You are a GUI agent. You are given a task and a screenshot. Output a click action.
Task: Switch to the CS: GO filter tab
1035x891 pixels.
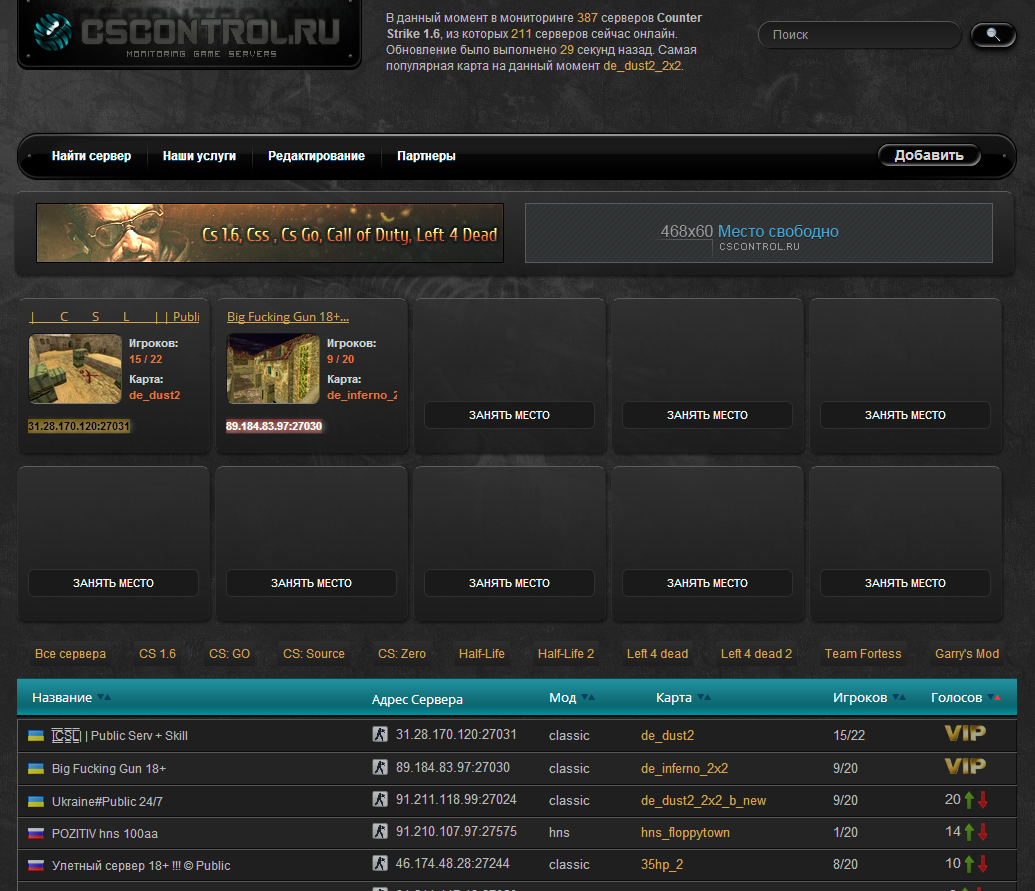click(x=229, y=654)
